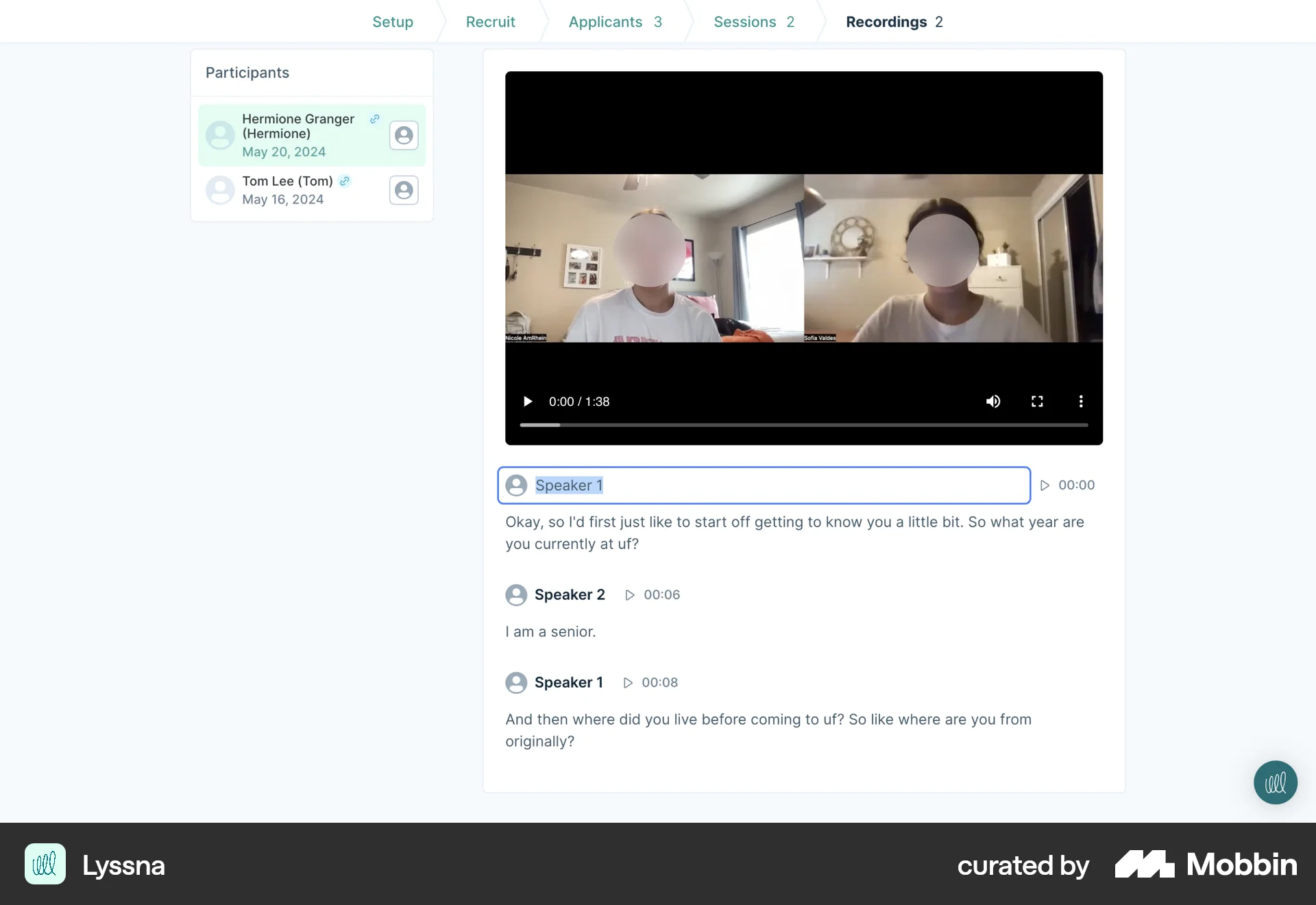Toggle fullscreen on the video player
This screenshot has width=1316, height=905.
tap(1037, 401)
